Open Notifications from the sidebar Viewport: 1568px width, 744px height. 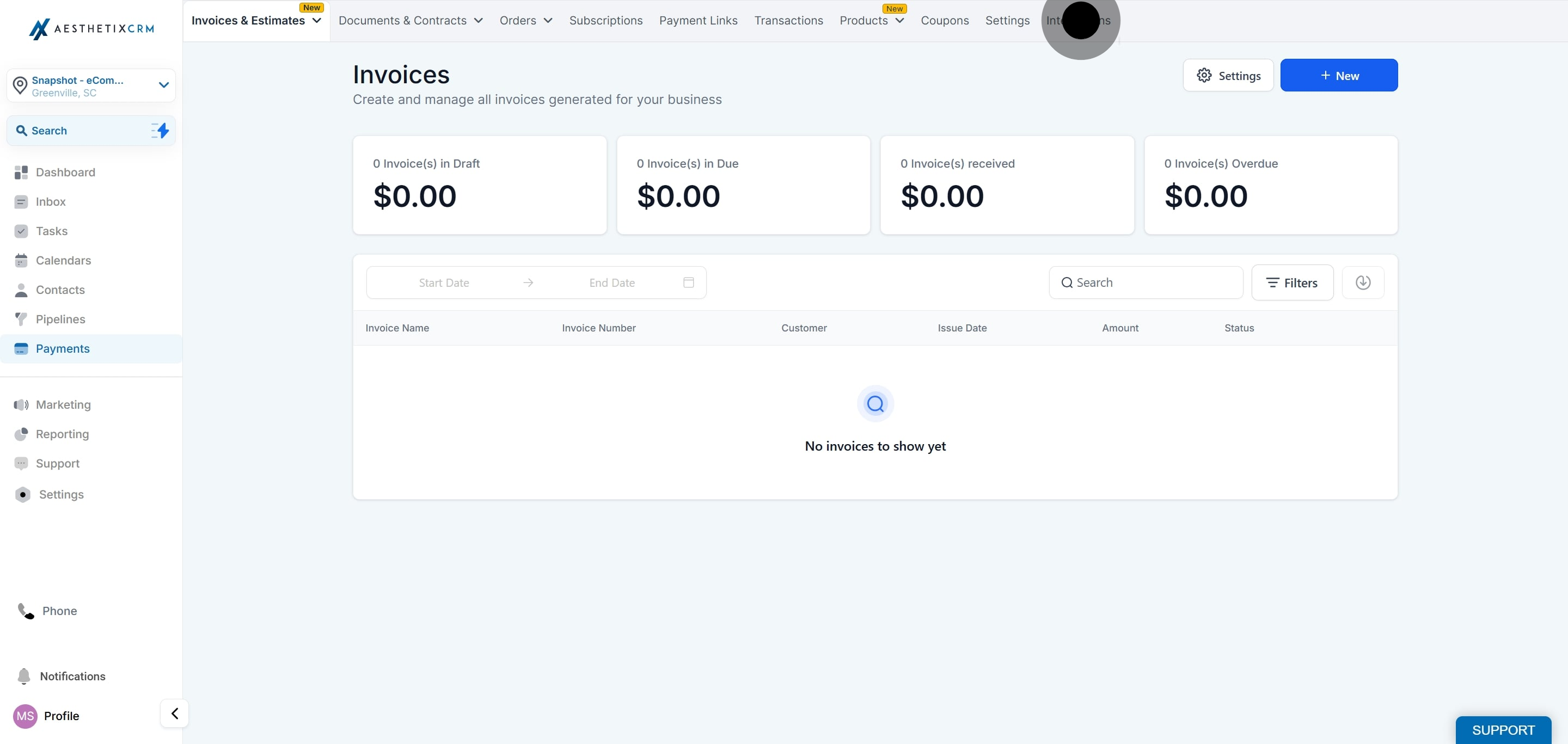[72, 676]
